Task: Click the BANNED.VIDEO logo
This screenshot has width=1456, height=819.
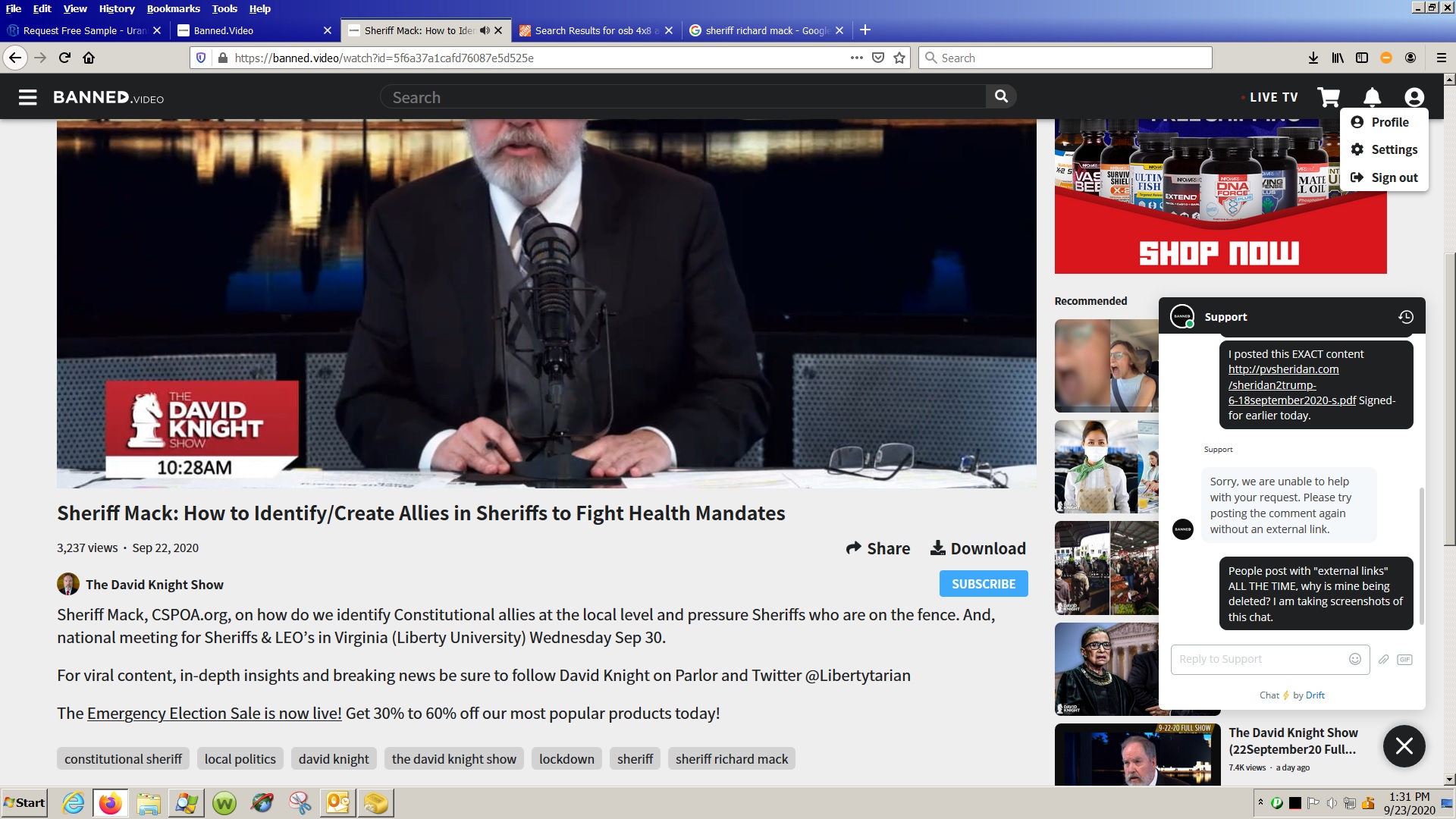Action: point(108,97)
